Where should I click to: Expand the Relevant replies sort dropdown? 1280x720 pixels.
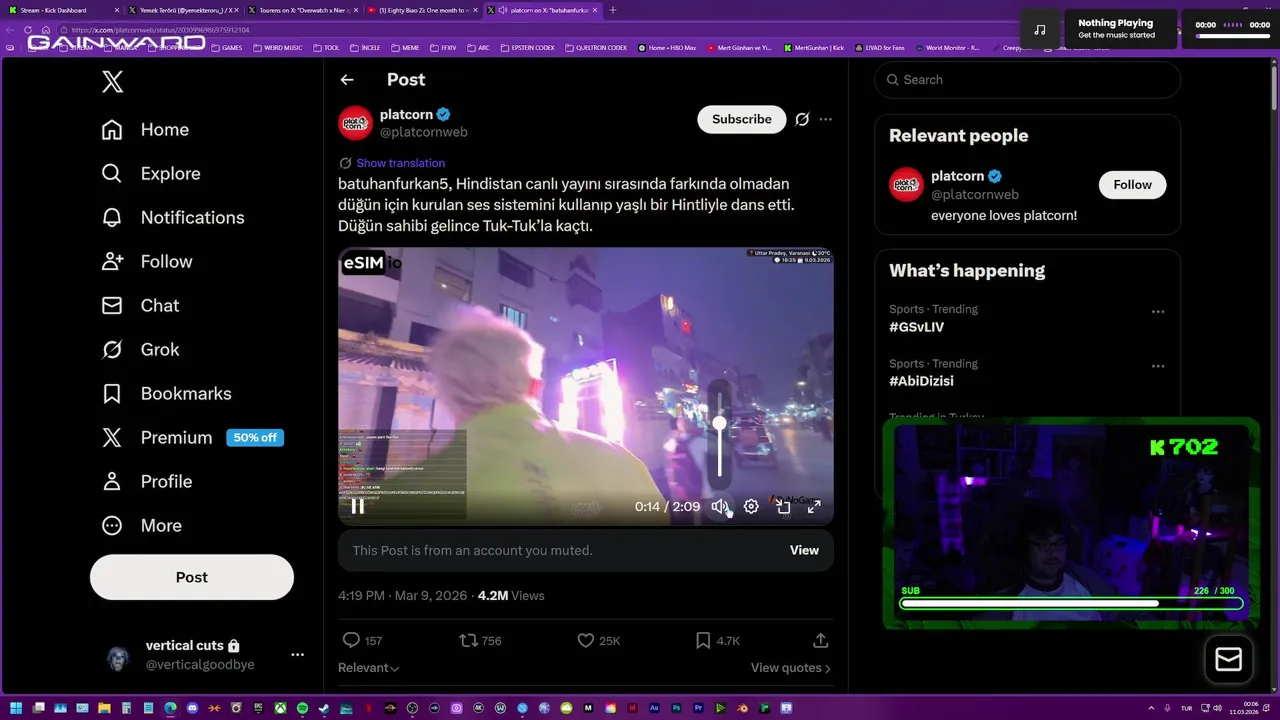click(369, 668)
